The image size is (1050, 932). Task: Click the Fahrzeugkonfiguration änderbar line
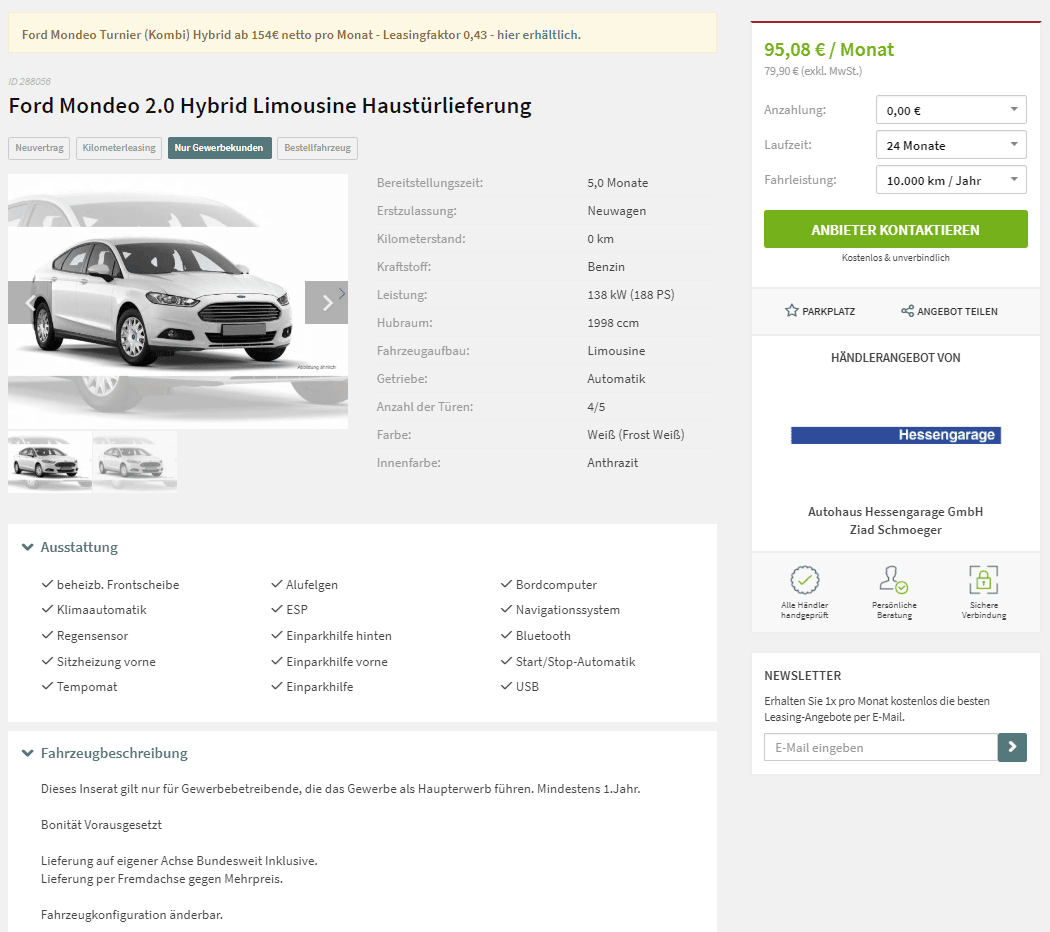coord(132,915)
